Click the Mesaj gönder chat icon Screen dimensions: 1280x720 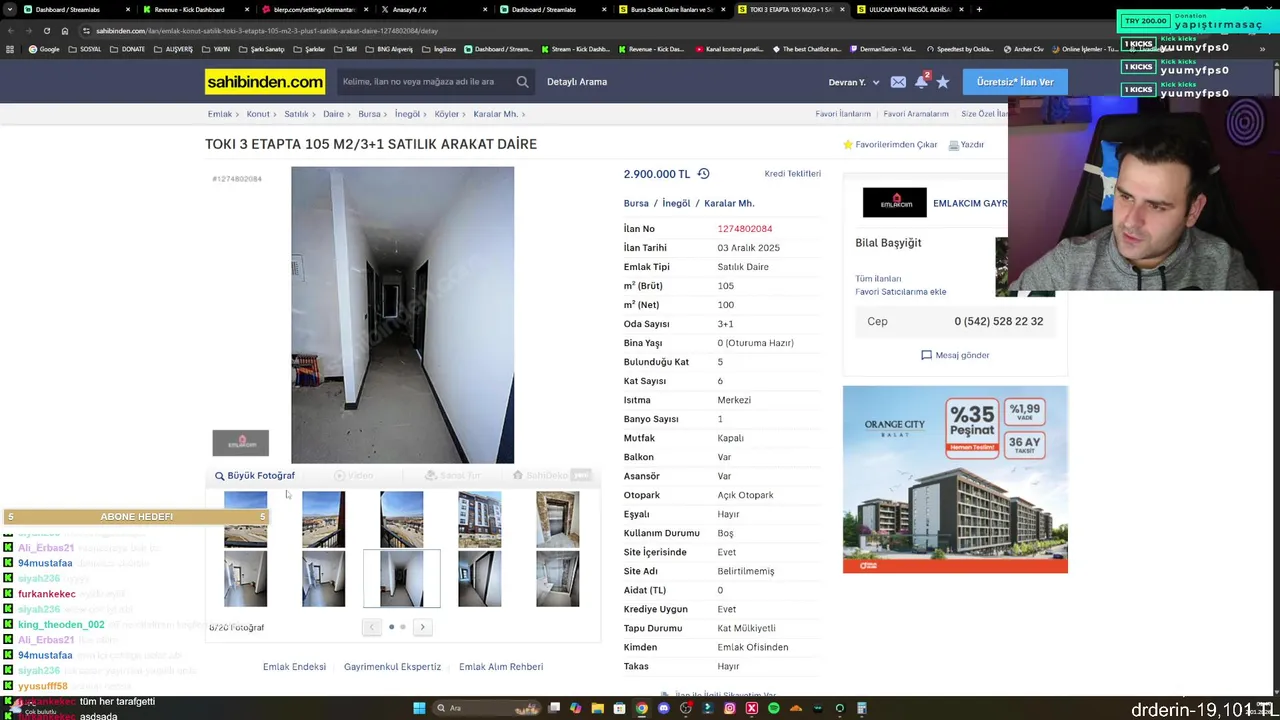926,355
